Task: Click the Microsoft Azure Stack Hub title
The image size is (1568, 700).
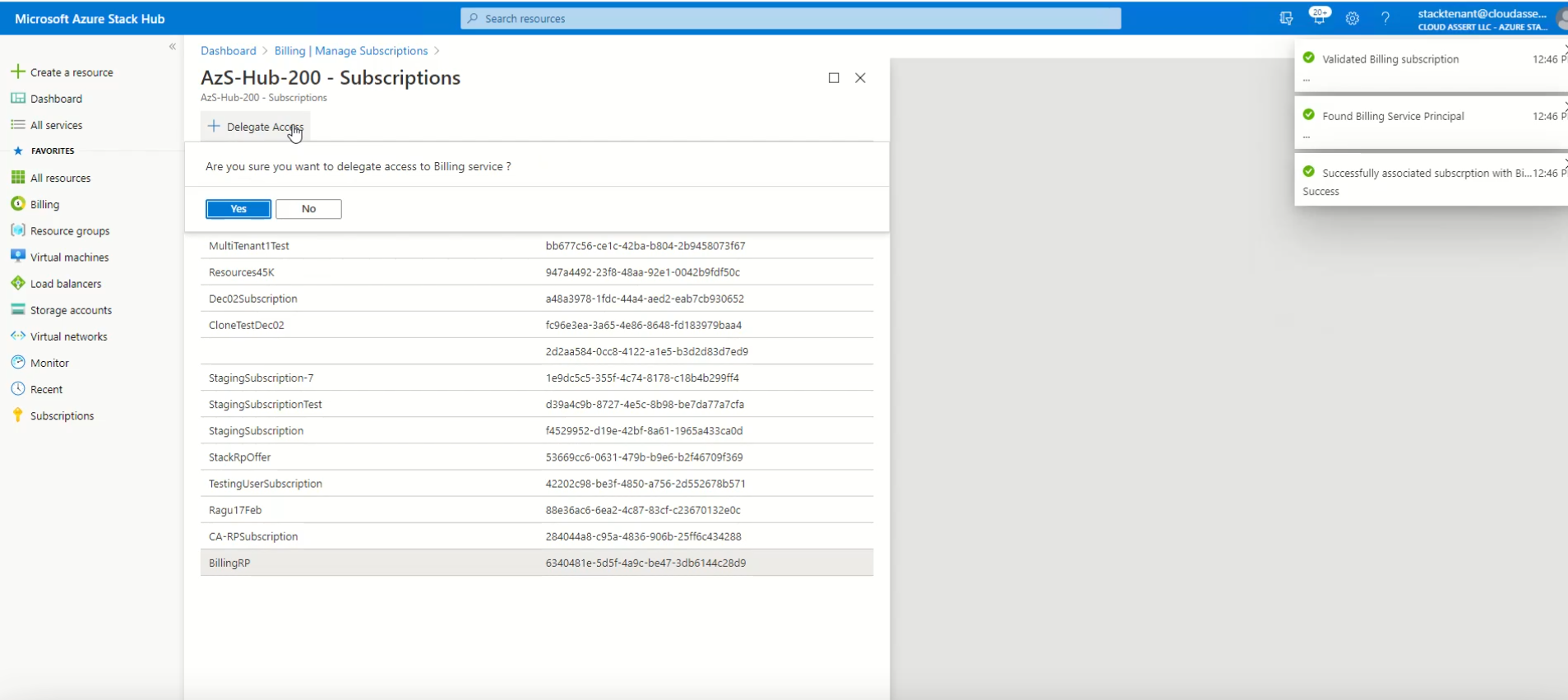Action: (x=90, y=18)
